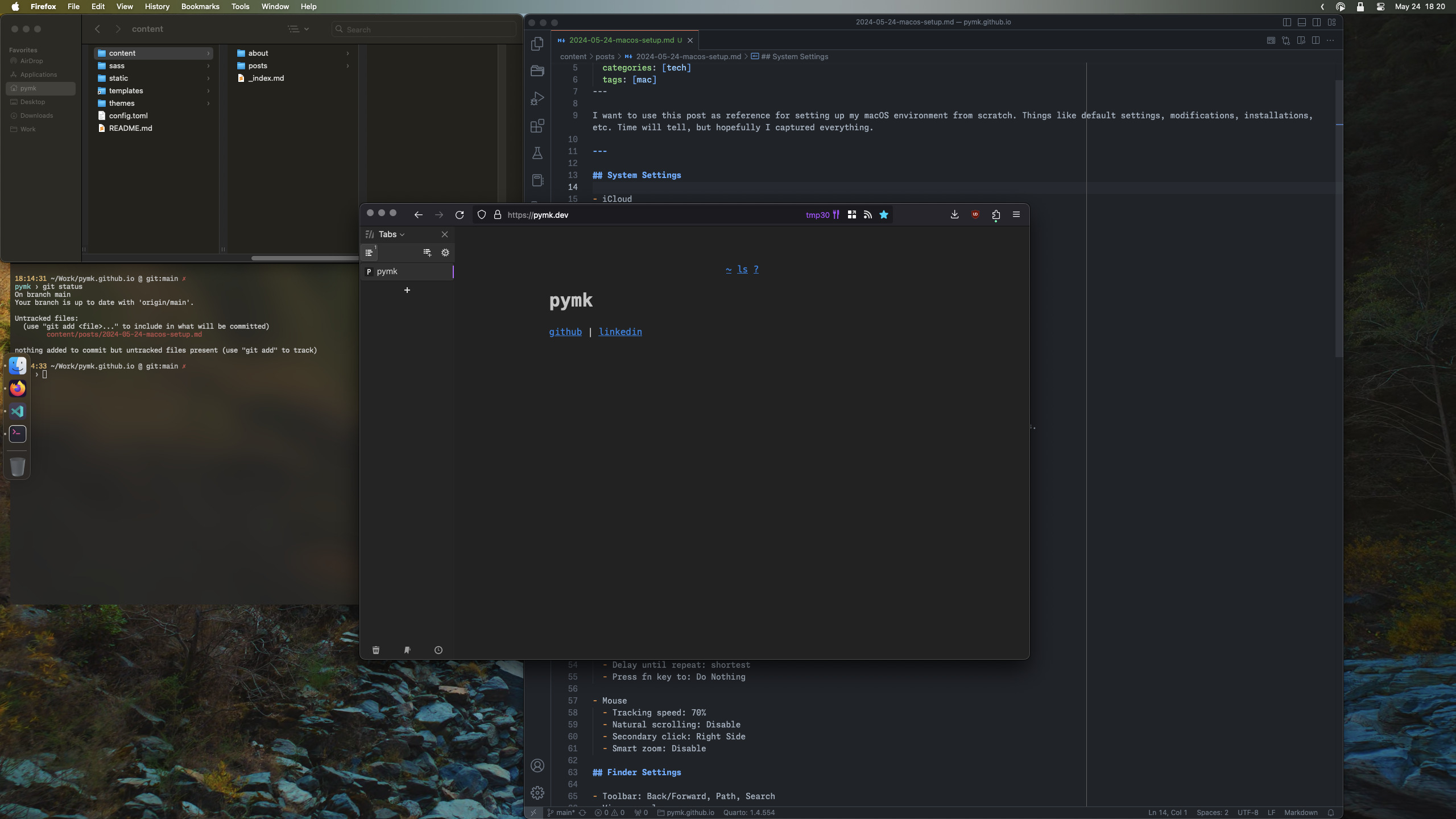Select Markdown language mode in status bar
The width and height of the screenshot is (1456, 819).
point(1301,813)
